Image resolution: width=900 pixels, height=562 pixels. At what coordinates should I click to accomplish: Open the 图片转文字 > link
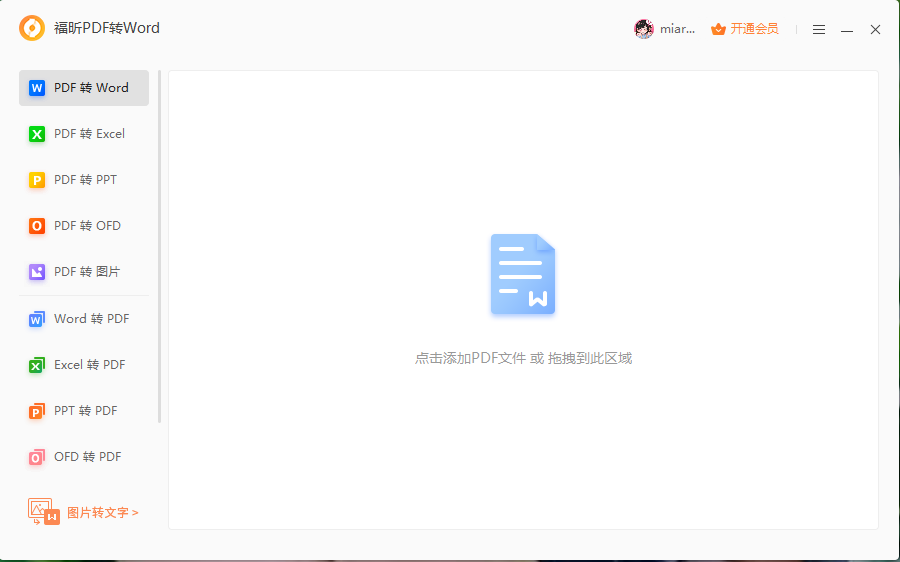(x=103, y=513)
